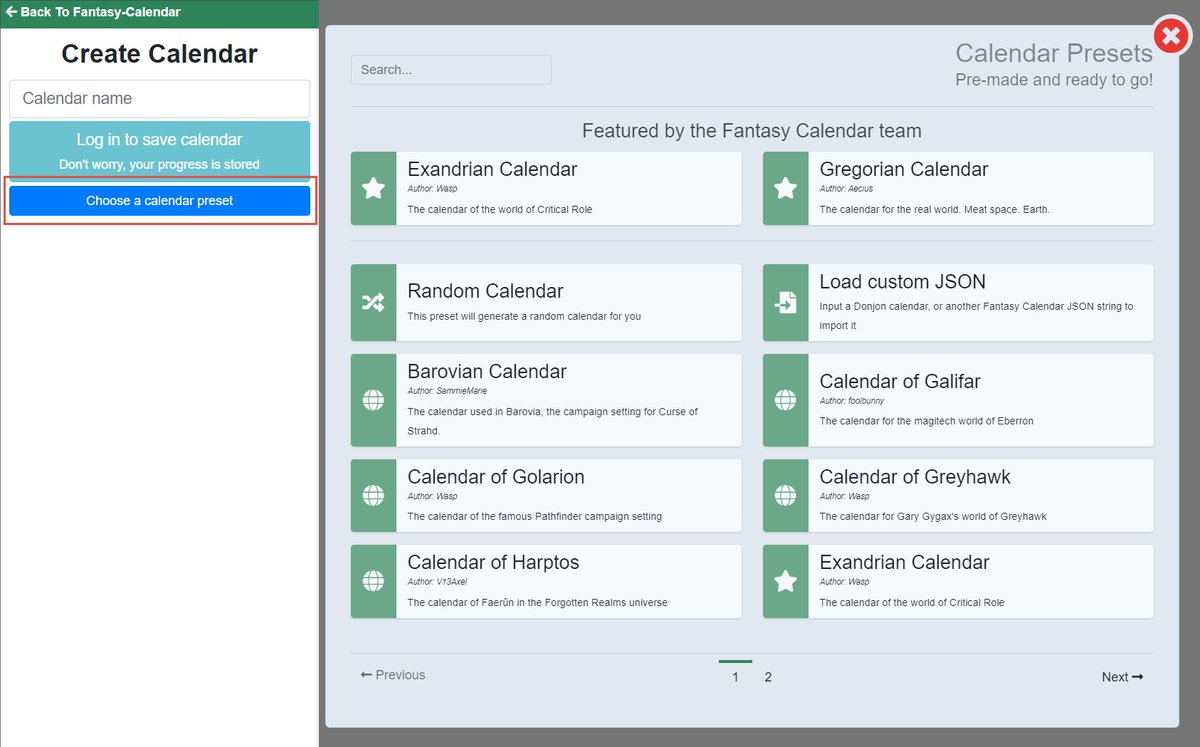Click the shuffle icon on Random Calendar
1200x747 pixels.
click(373, 302)
